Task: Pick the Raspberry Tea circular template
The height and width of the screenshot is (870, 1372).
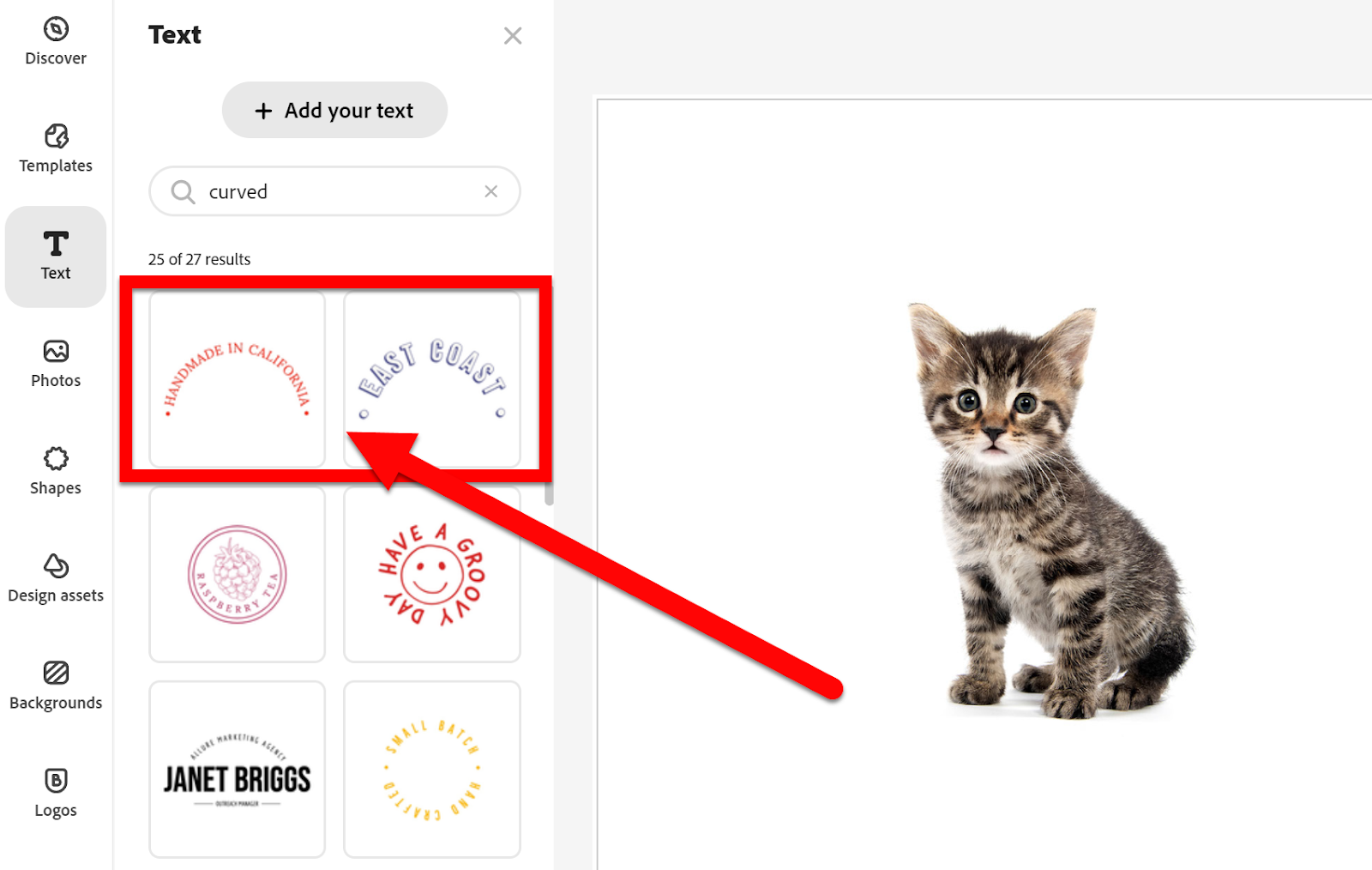Action: pos(238,574)
